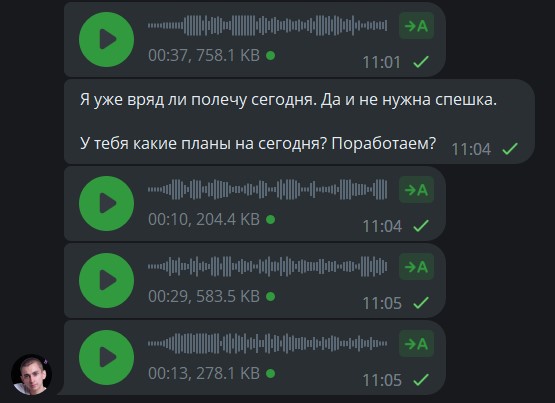Click the unplayed dot on 00:13 message
Viewport: 555px width, 403px height.
pos(270,373)
